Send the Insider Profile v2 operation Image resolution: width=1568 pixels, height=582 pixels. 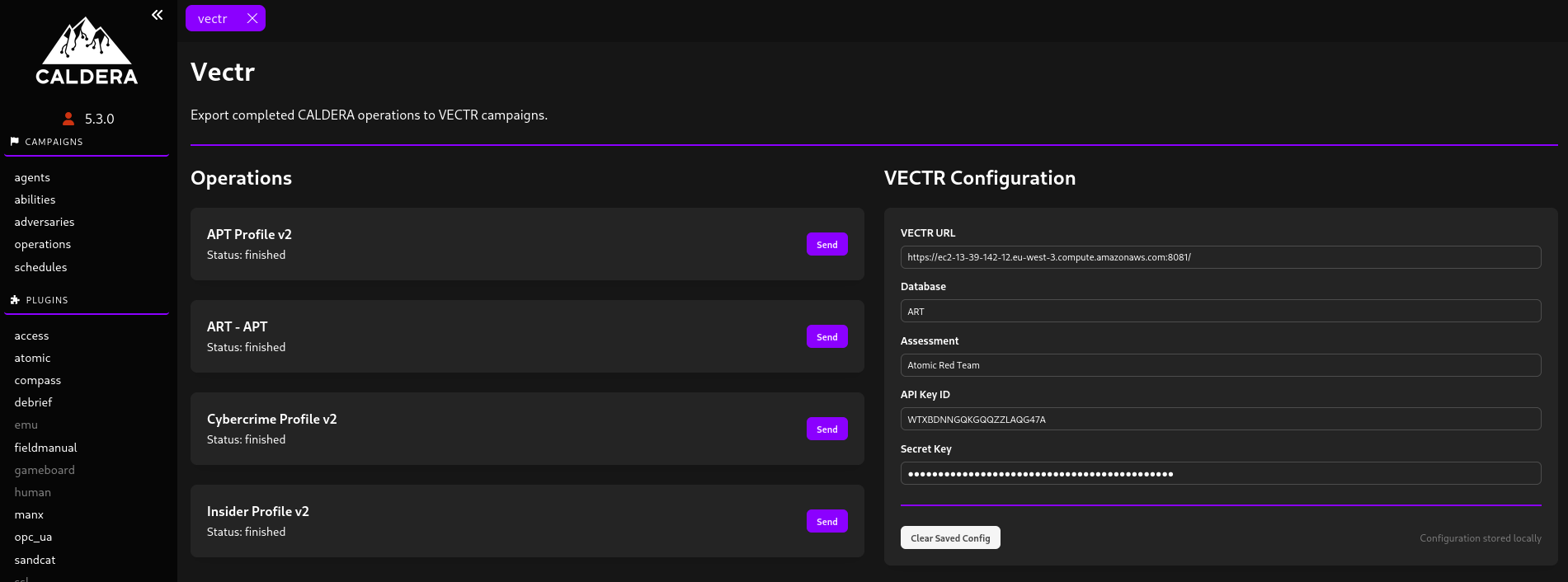click(x=827, y=521)
